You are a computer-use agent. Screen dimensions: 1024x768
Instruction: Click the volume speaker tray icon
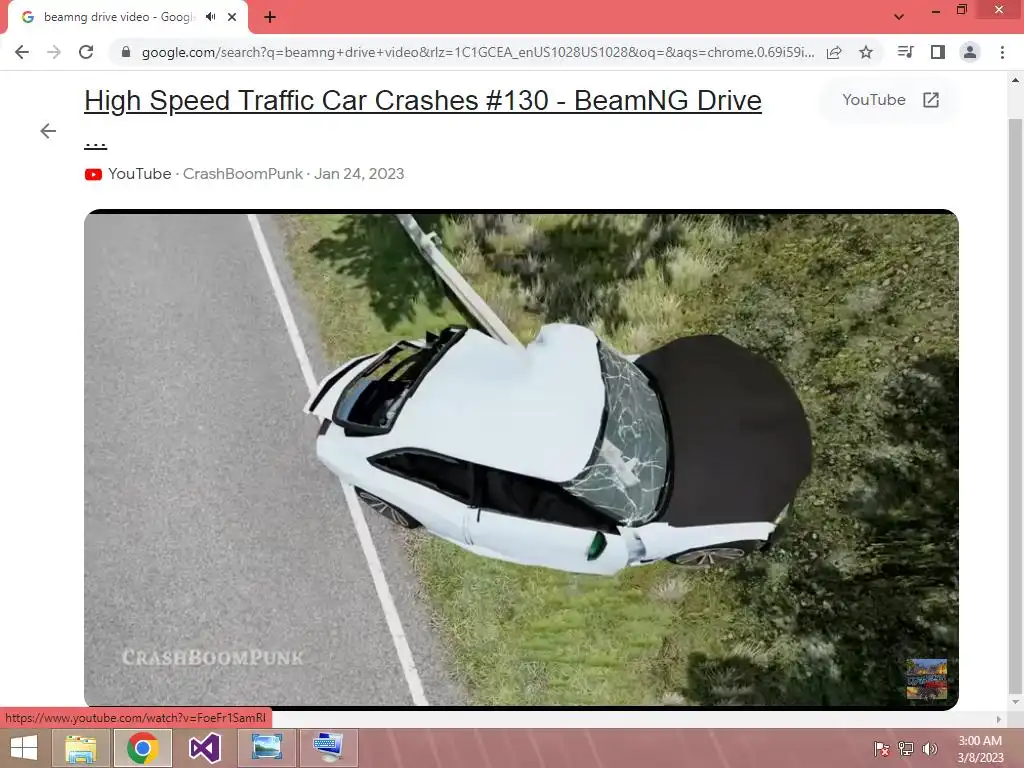pyautogui.click(x=930, y=748)
